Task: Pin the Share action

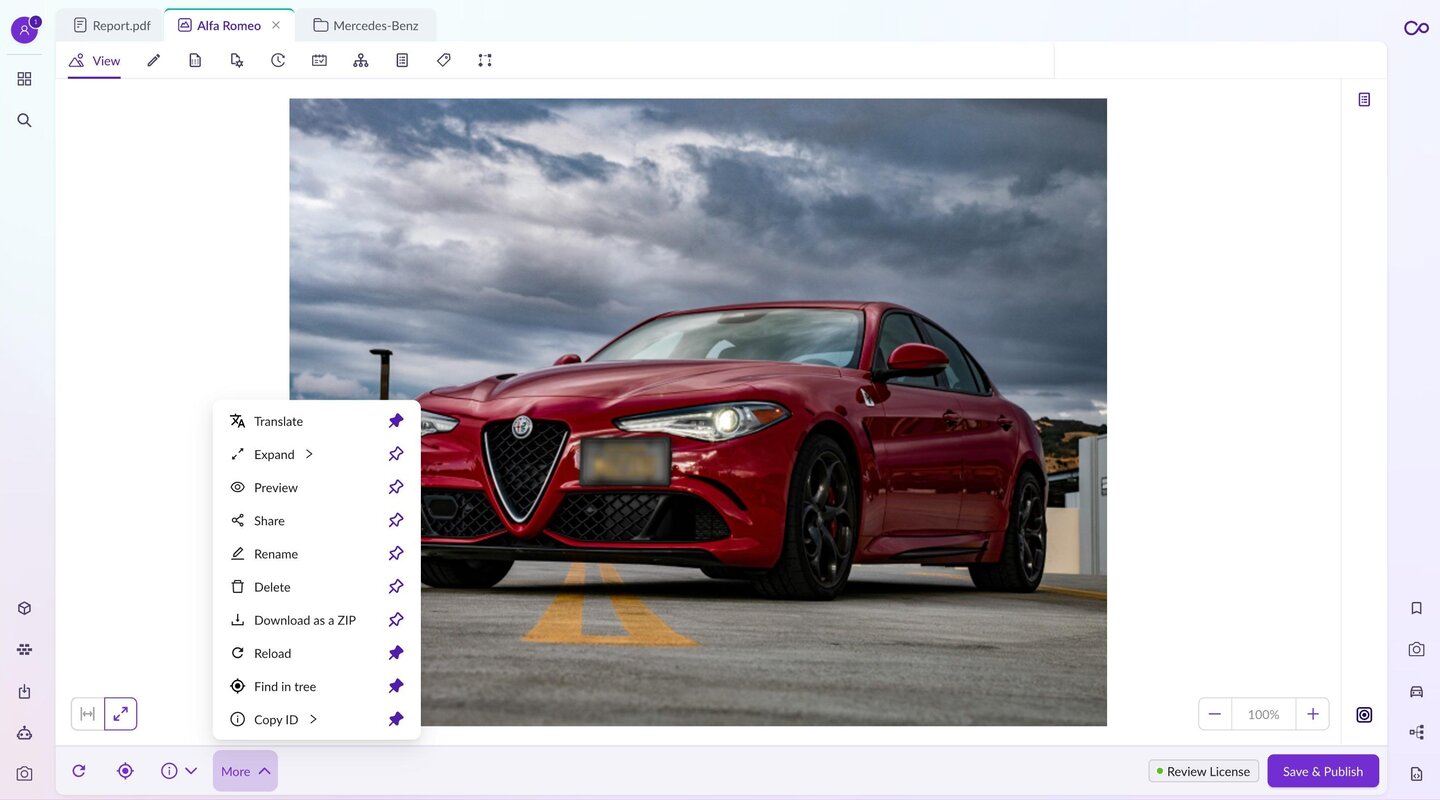Action: [x=396, y=520]
